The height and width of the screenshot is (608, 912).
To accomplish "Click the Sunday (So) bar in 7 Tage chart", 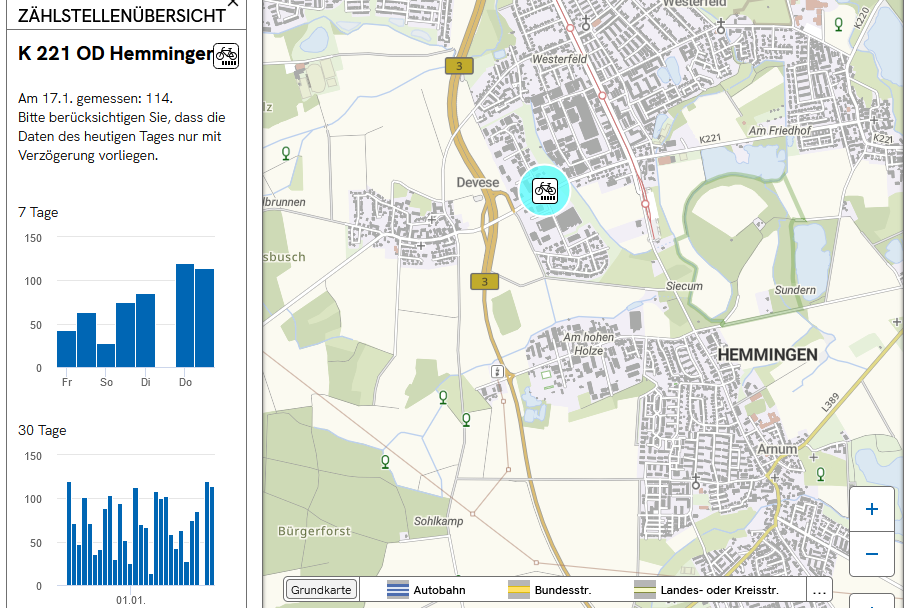I will pyautogui.click(x=106, y=355).
